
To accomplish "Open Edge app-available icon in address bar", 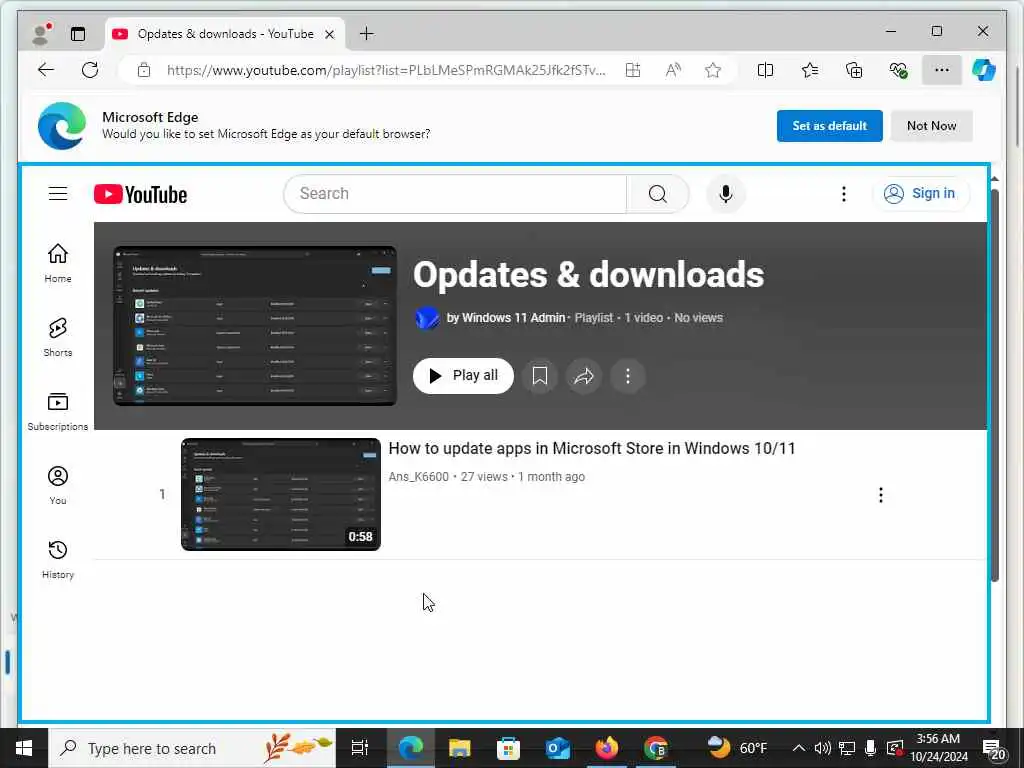I will tap(633, 70).
